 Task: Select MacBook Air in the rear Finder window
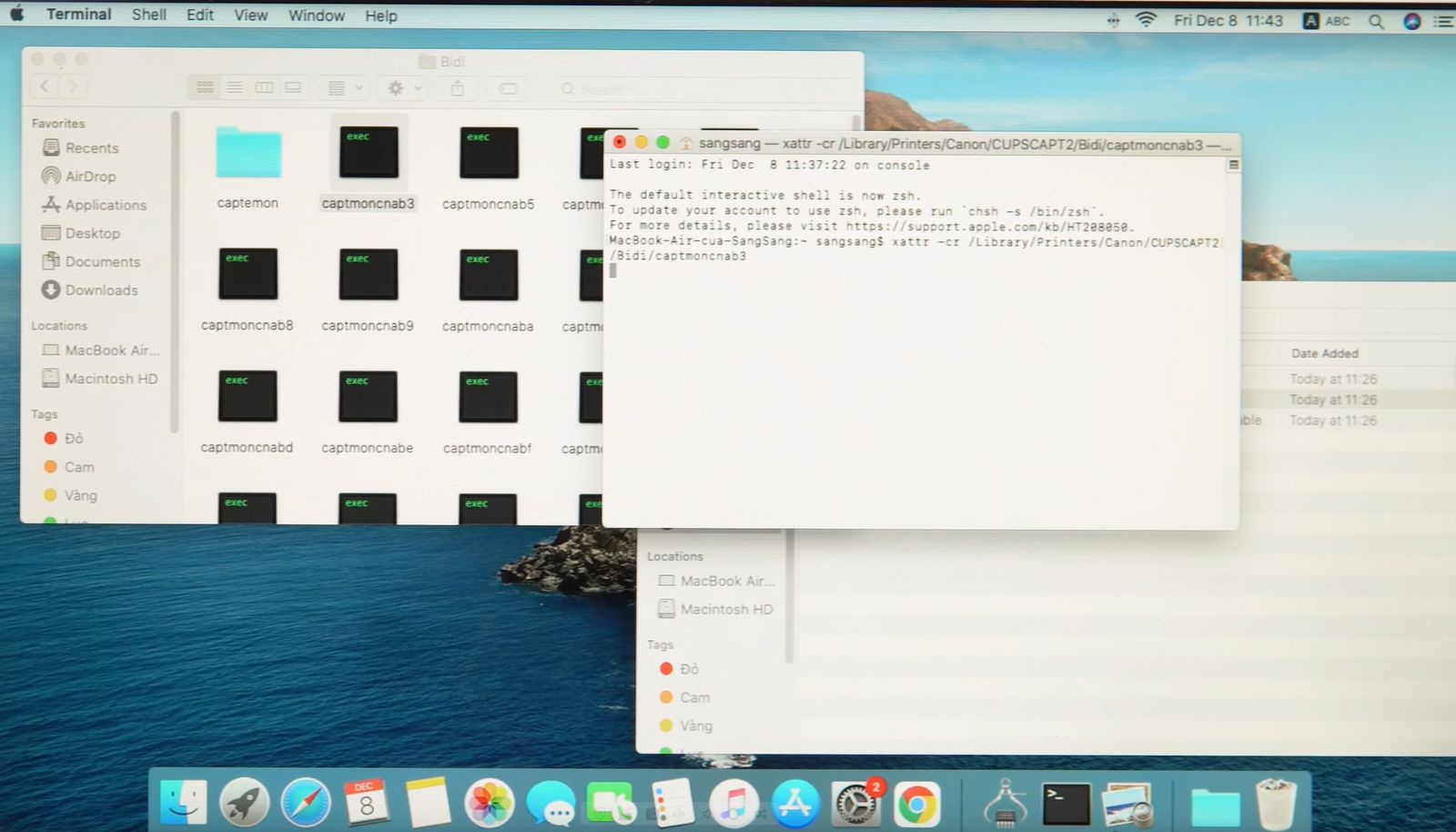click(x=716, y=580)
